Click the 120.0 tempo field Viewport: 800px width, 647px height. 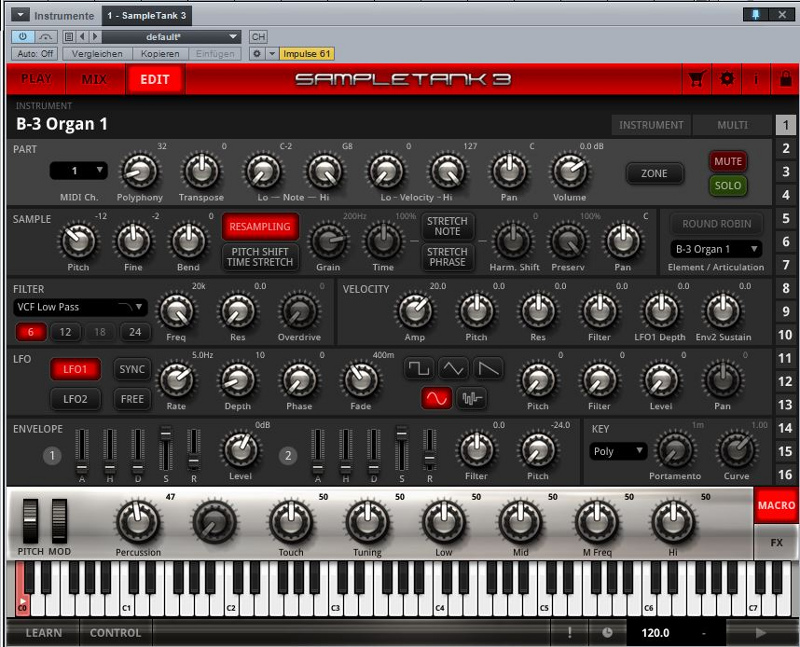pos(655,633)
